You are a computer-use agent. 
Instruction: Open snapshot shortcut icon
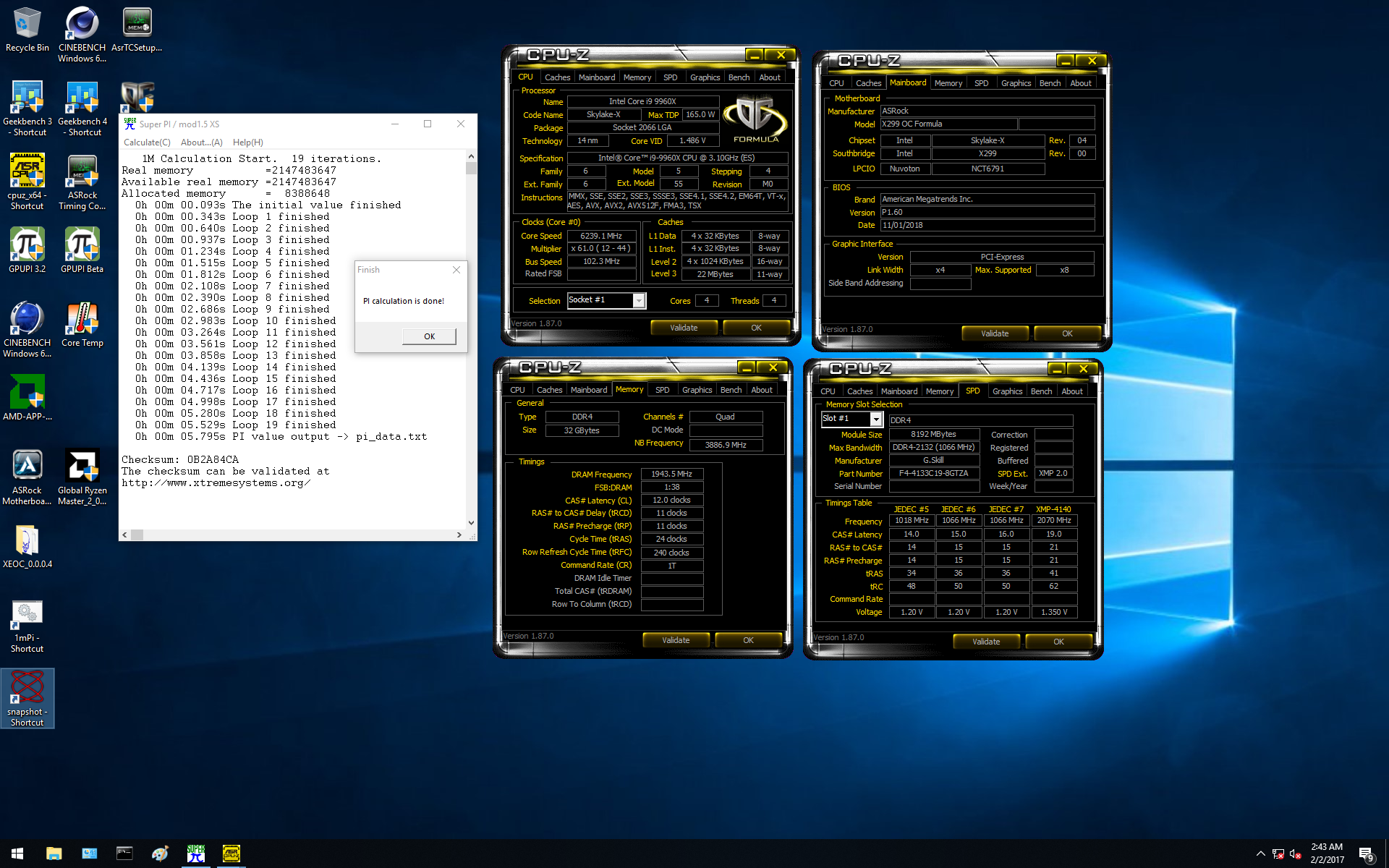(x=27, y=698)
